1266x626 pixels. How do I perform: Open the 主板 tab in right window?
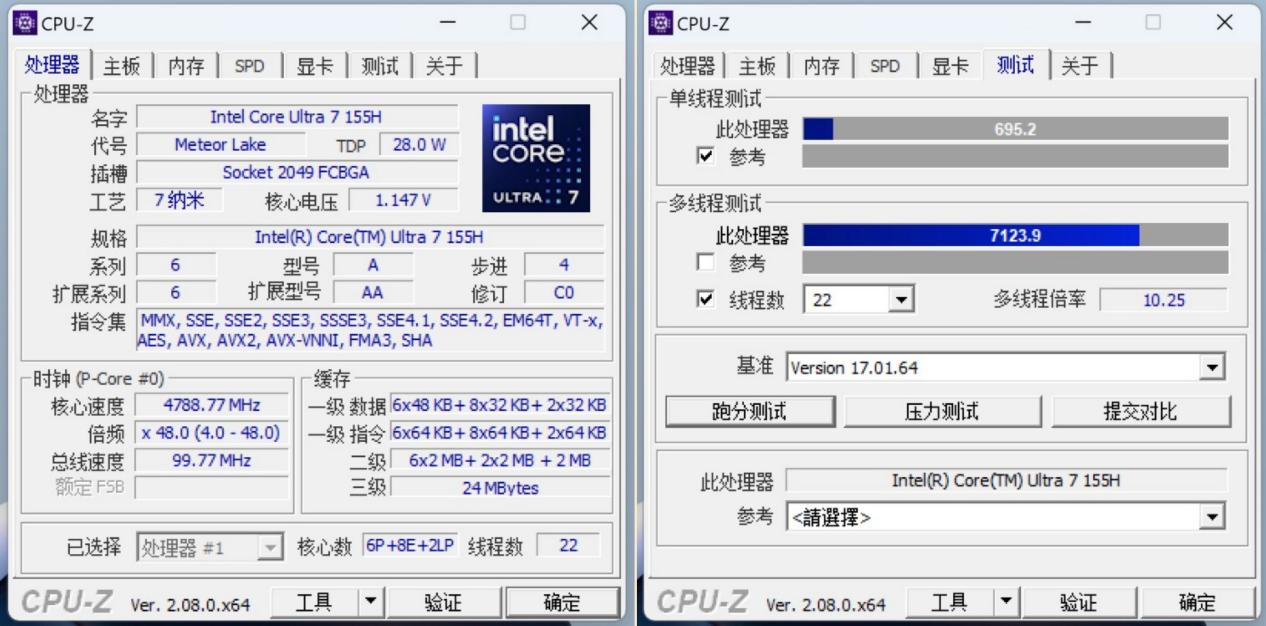pos(757,66)
